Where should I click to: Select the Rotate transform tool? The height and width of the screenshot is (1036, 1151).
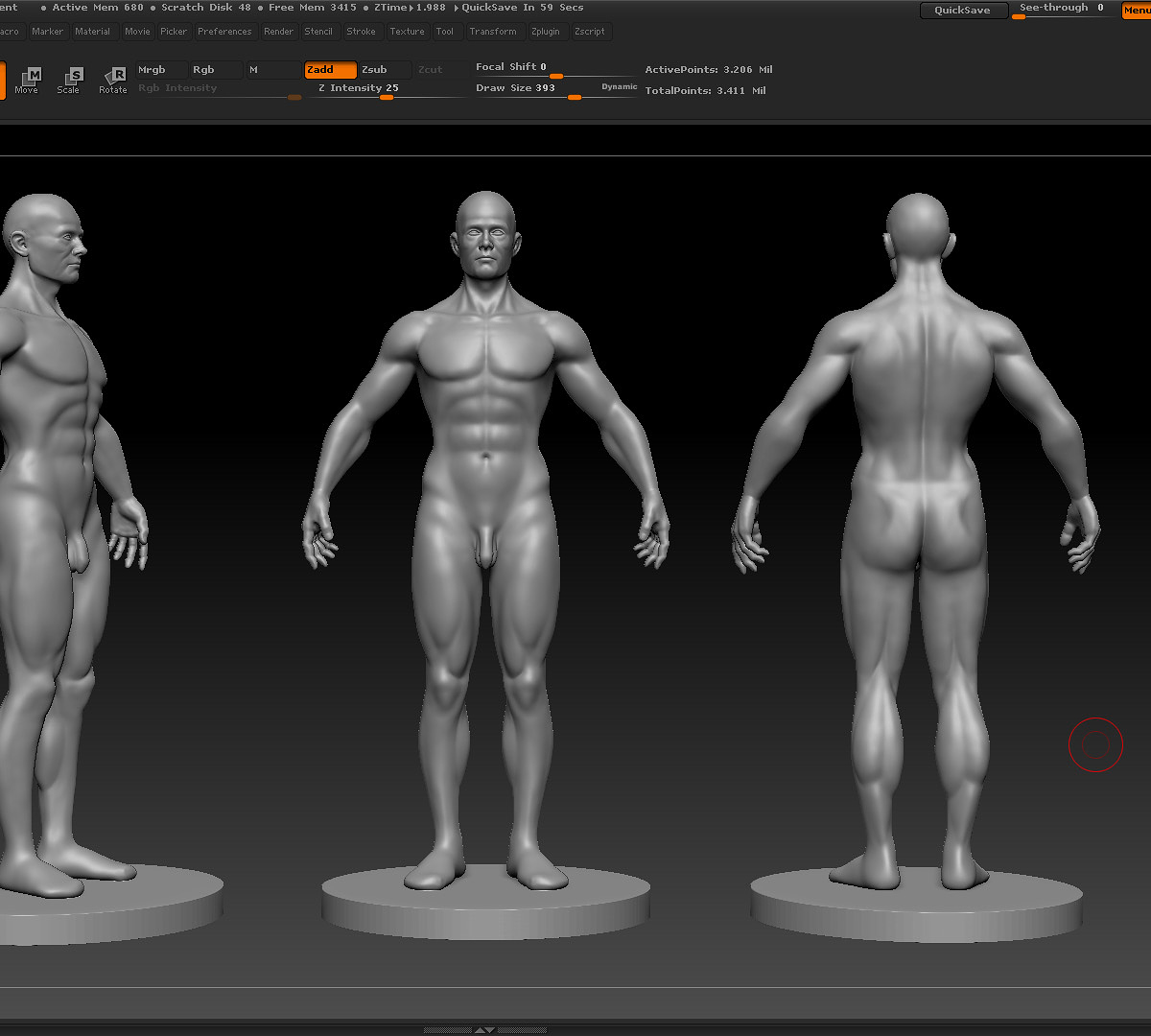pyautogui.click(x=113, y=80)
